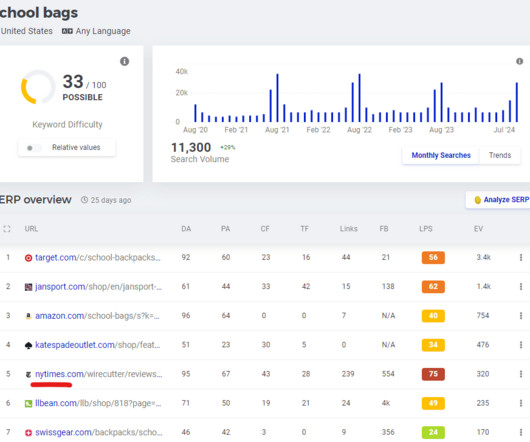Viewport: 530px width, 442px height.
Task: Click the +29% volume change indicator
Action: point(227,147)
